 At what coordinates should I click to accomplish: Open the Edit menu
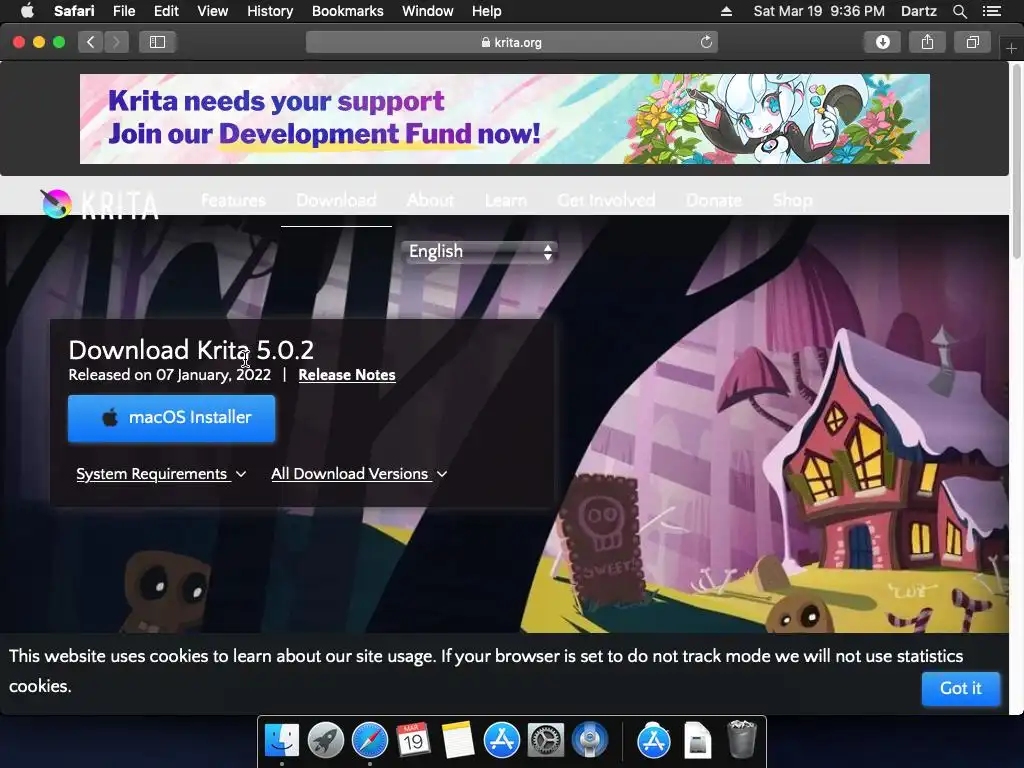166,11
